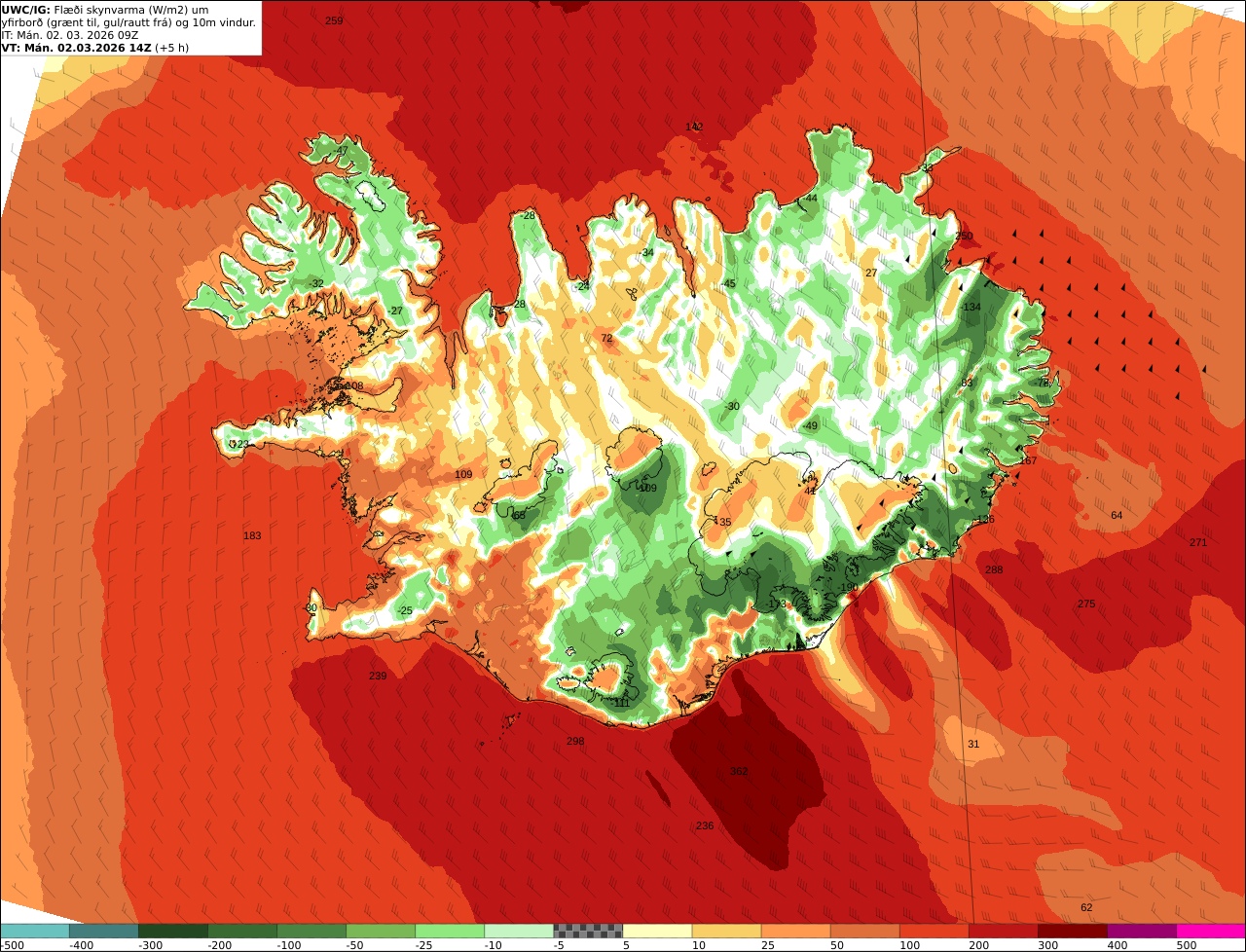Click the map value -30 in central Iceland

pos(732,406)
